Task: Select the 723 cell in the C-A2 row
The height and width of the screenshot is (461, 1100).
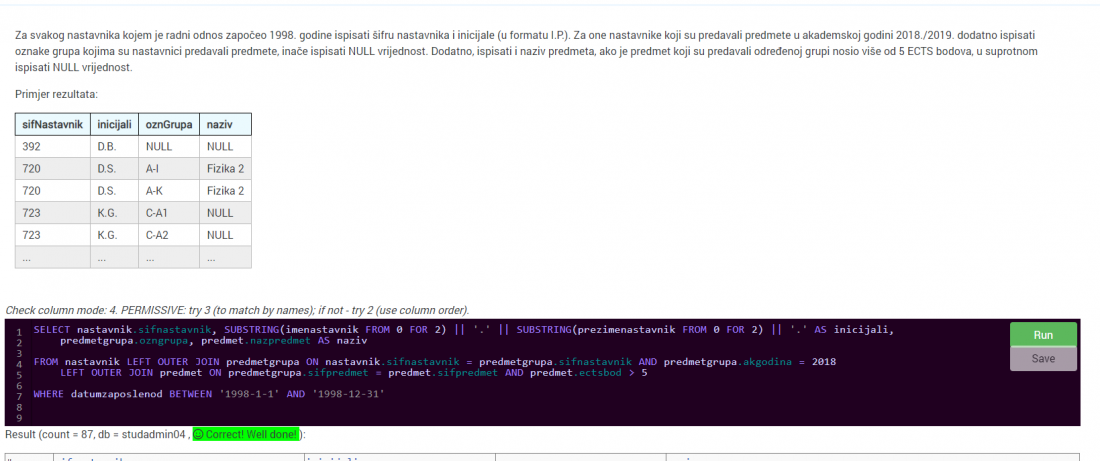Action: pyautogui.click(x=53, y=235)
